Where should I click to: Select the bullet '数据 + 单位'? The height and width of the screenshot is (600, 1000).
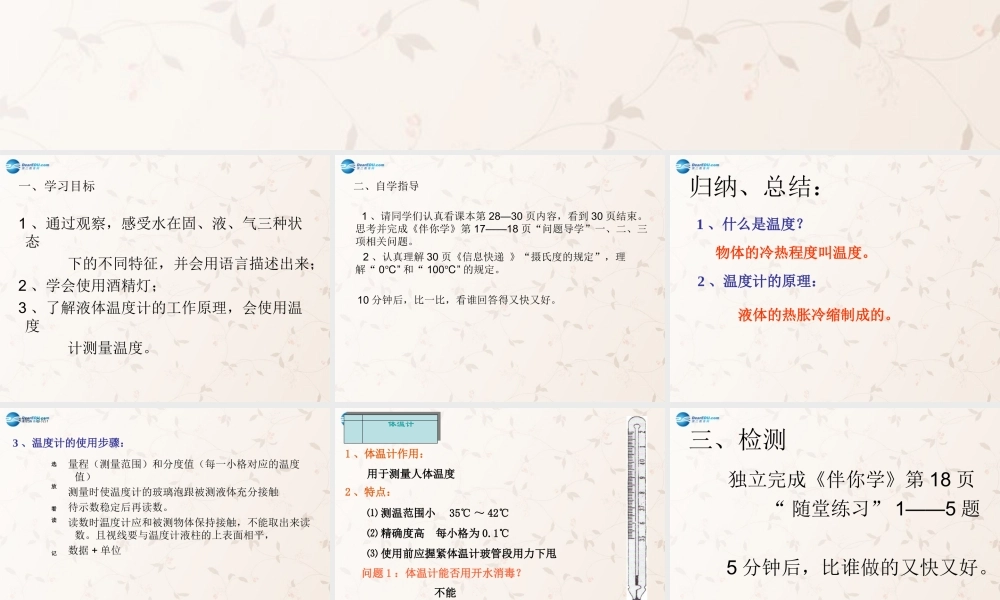click(x=94, y=550)
